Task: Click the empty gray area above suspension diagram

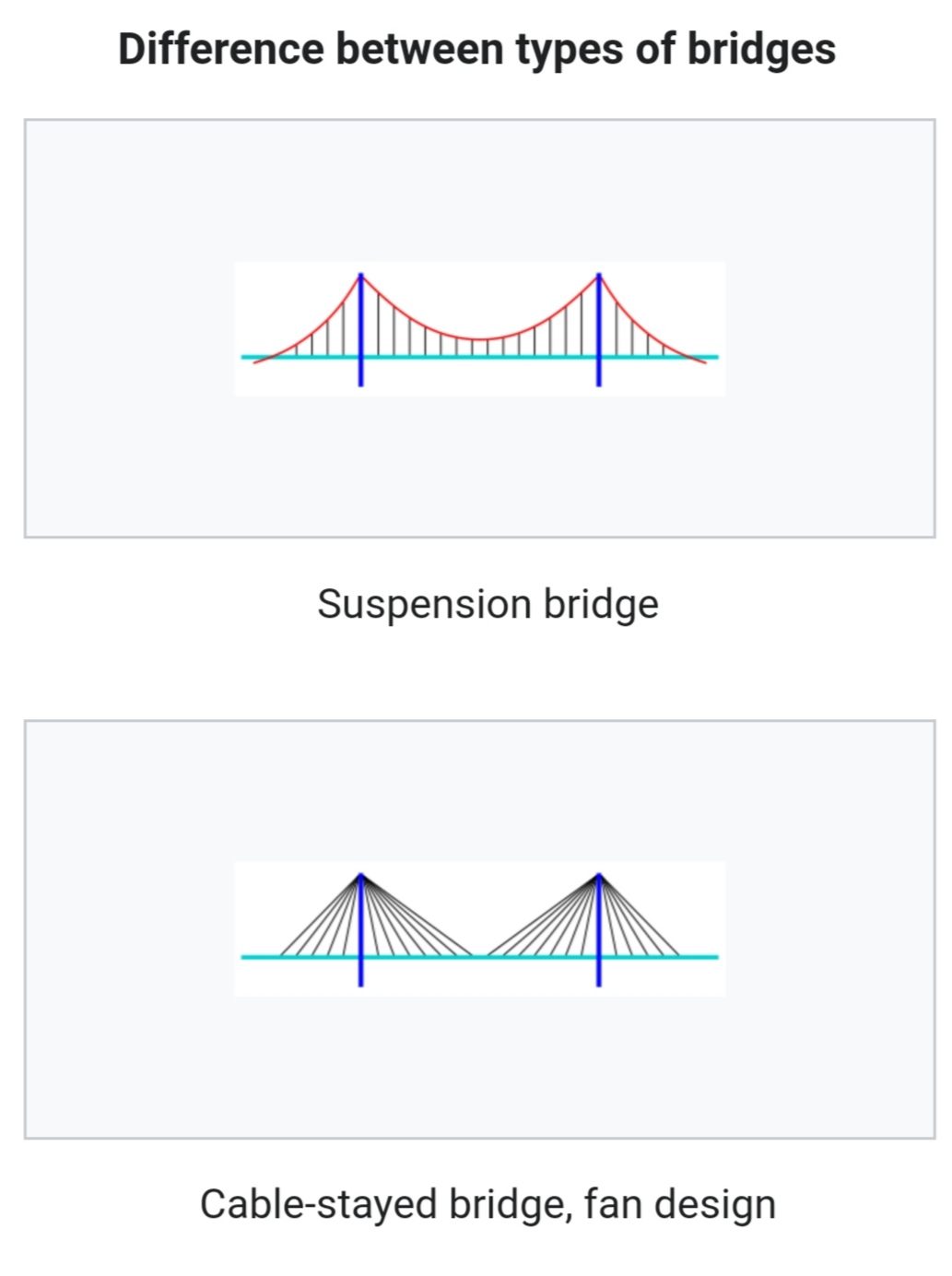Action: click(480, 191)
